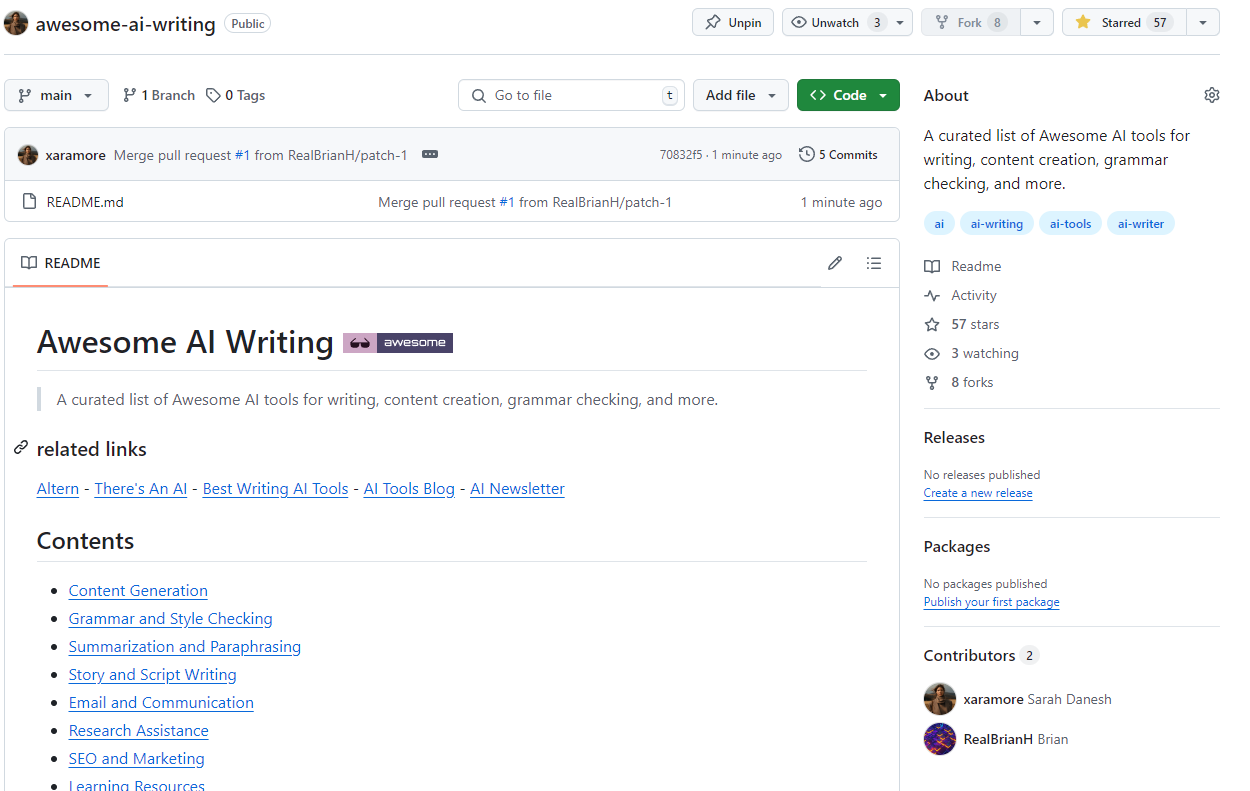This screenshot has width=1250, height=791.
Task: Click the README.md file icon
Action: coord(29,202)
